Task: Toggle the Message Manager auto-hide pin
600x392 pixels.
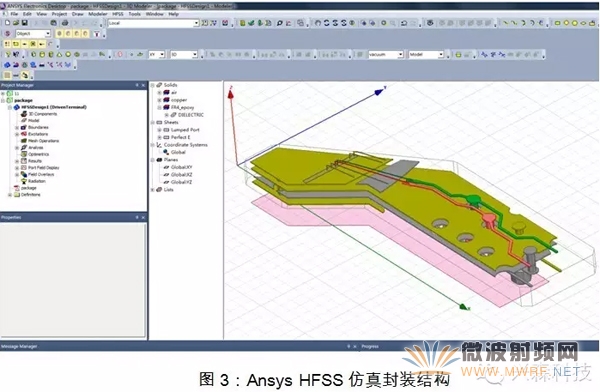Action: 348,346
